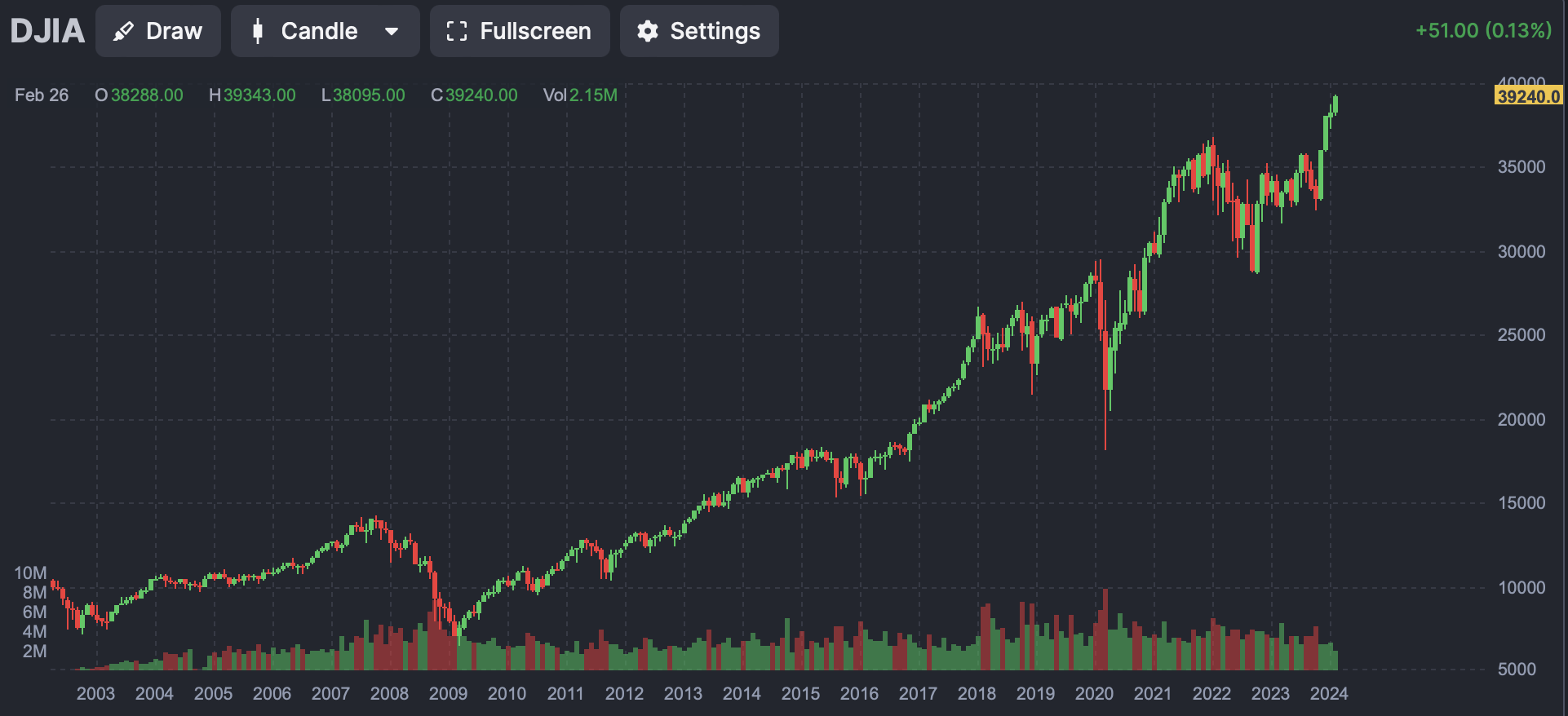Open chart Settings
The image size is (1568, 716).
tap(699, 32)
